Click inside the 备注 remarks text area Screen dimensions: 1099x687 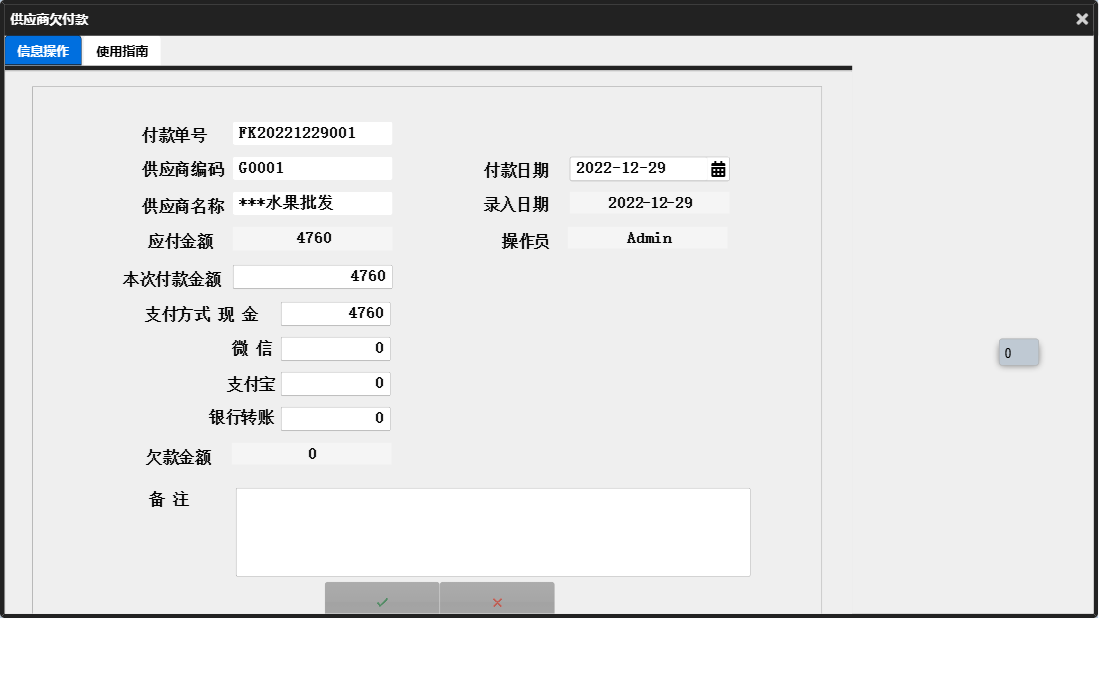(492, 531)
